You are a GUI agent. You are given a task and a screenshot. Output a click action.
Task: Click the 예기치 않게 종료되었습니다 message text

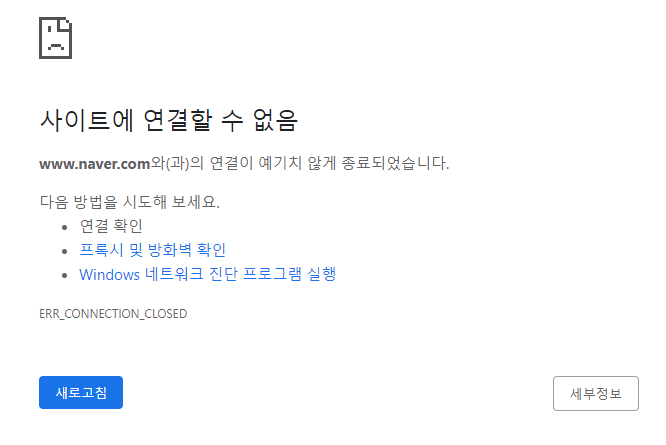click(353, 163)
